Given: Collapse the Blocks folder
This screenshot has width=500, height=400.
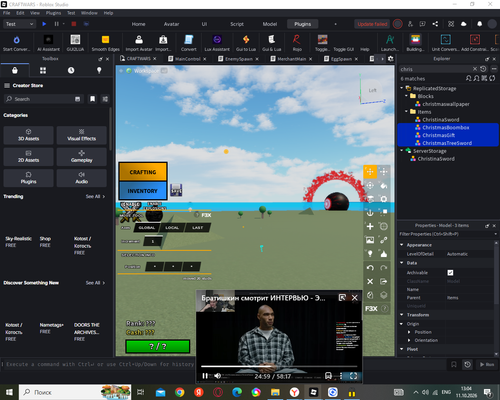Looking at the screenshot, I should pos(406,96).
